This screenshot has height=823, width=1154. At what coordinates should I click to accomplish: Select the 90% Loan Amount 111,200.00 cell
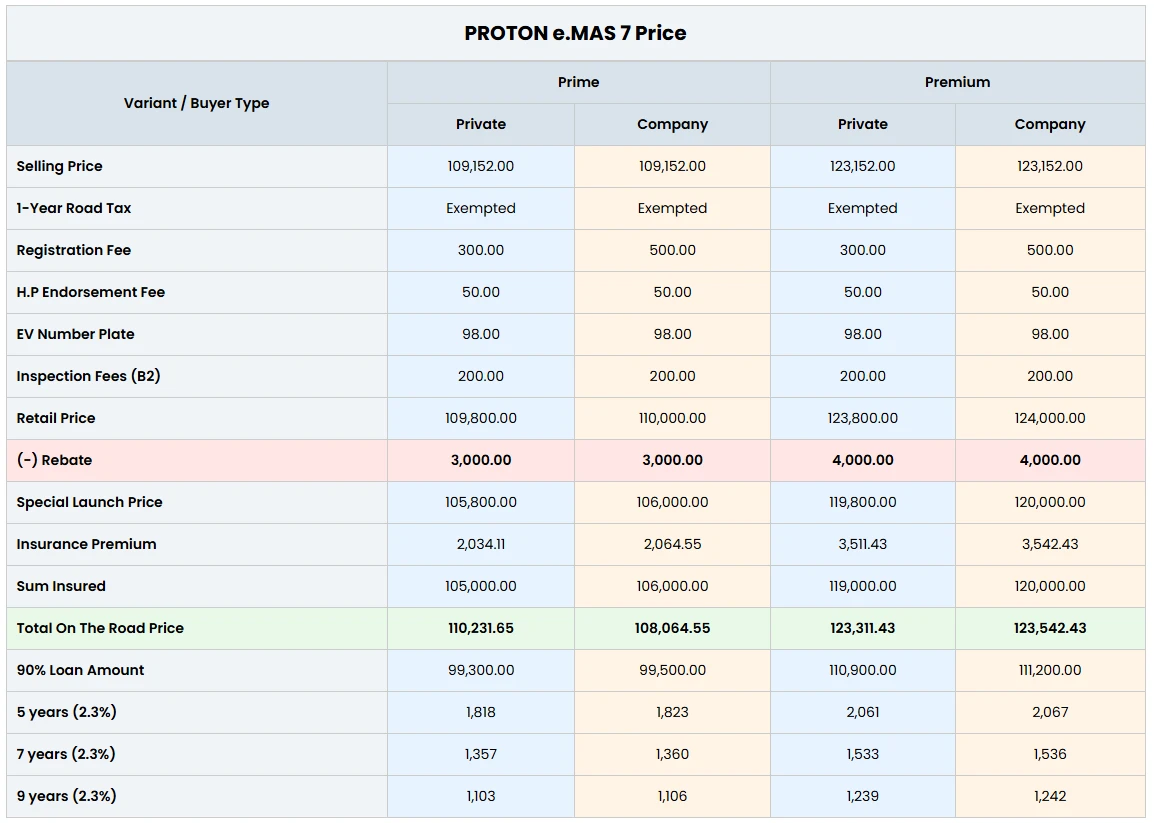(x=1049, y=670)
